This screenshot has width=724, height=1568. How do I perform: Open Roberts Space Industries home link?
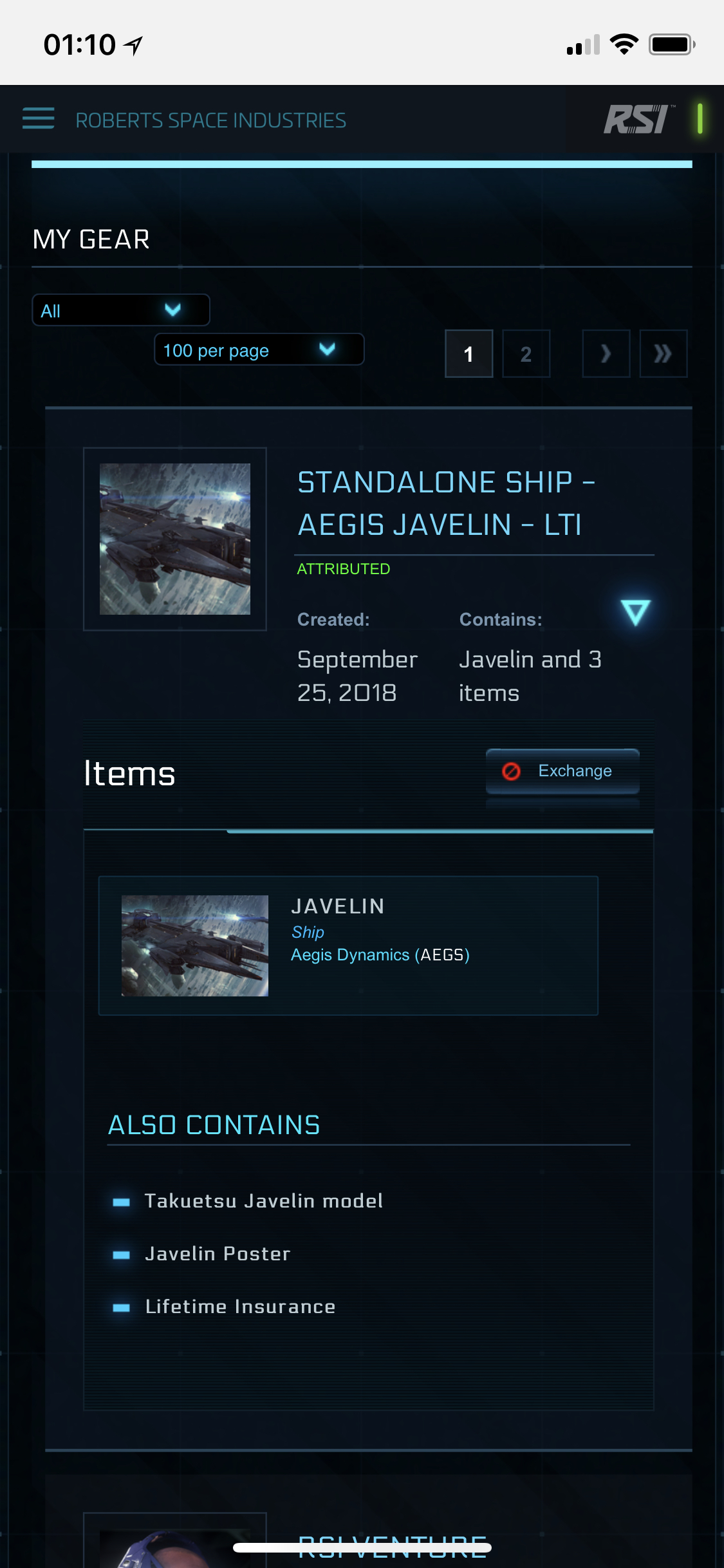tap(211, 120)
